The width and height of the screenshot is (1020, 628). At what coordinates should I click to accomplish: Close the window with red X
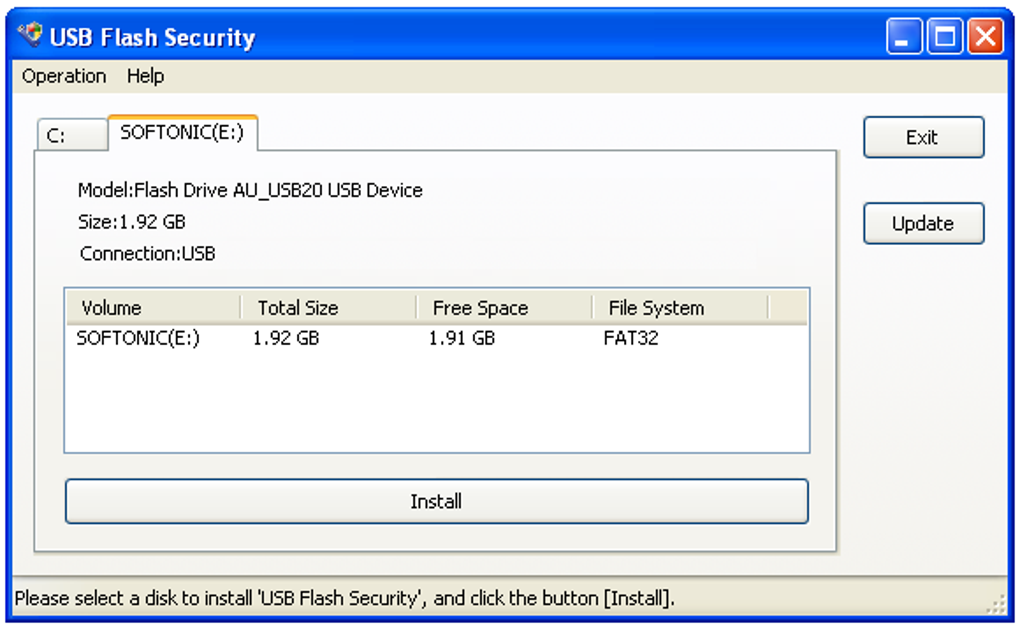(x=985, y=38)
